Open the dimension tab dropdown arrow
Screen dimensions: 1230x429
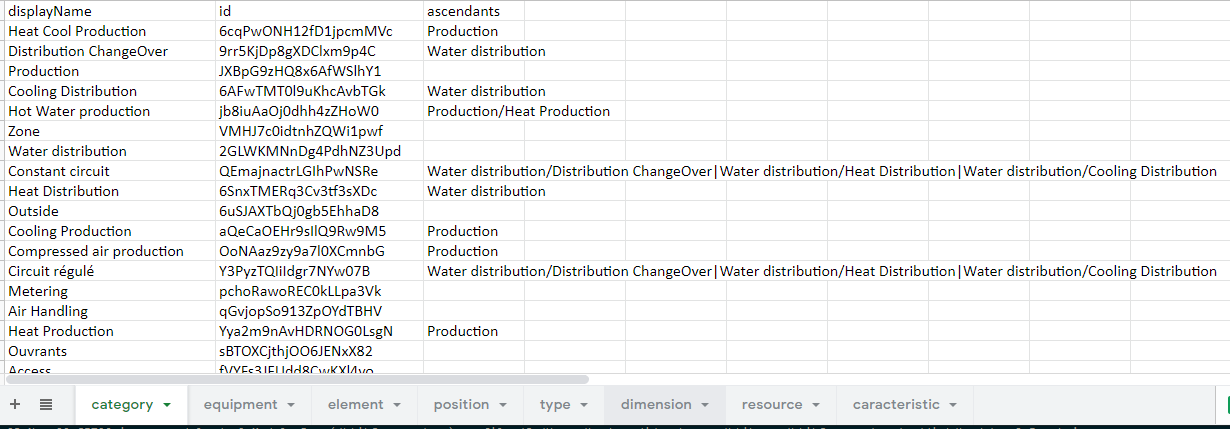(x=705, y=405)
